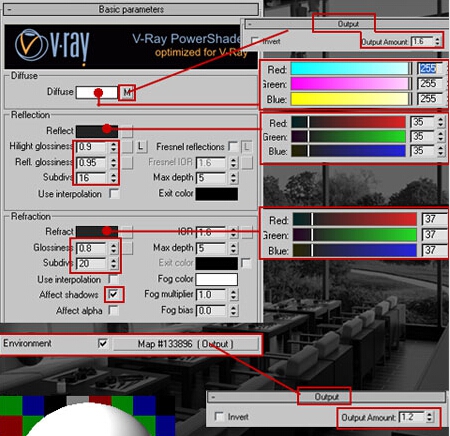This screenshot has width=450, height=436.
Task: Click the reflect Red slider at 35
Action: pyautogui.click(x=349, y=122)
